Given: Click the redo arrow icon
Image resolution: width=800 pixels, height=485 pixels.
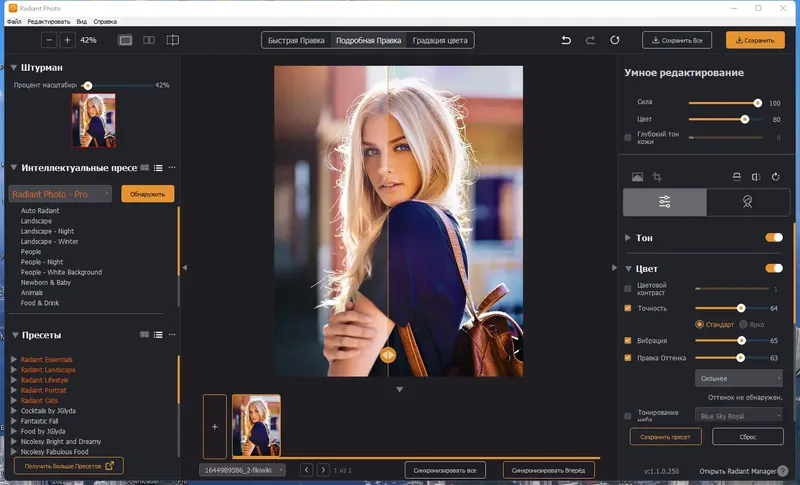Looking at the screenshot, I should click(x=590, y=40).
